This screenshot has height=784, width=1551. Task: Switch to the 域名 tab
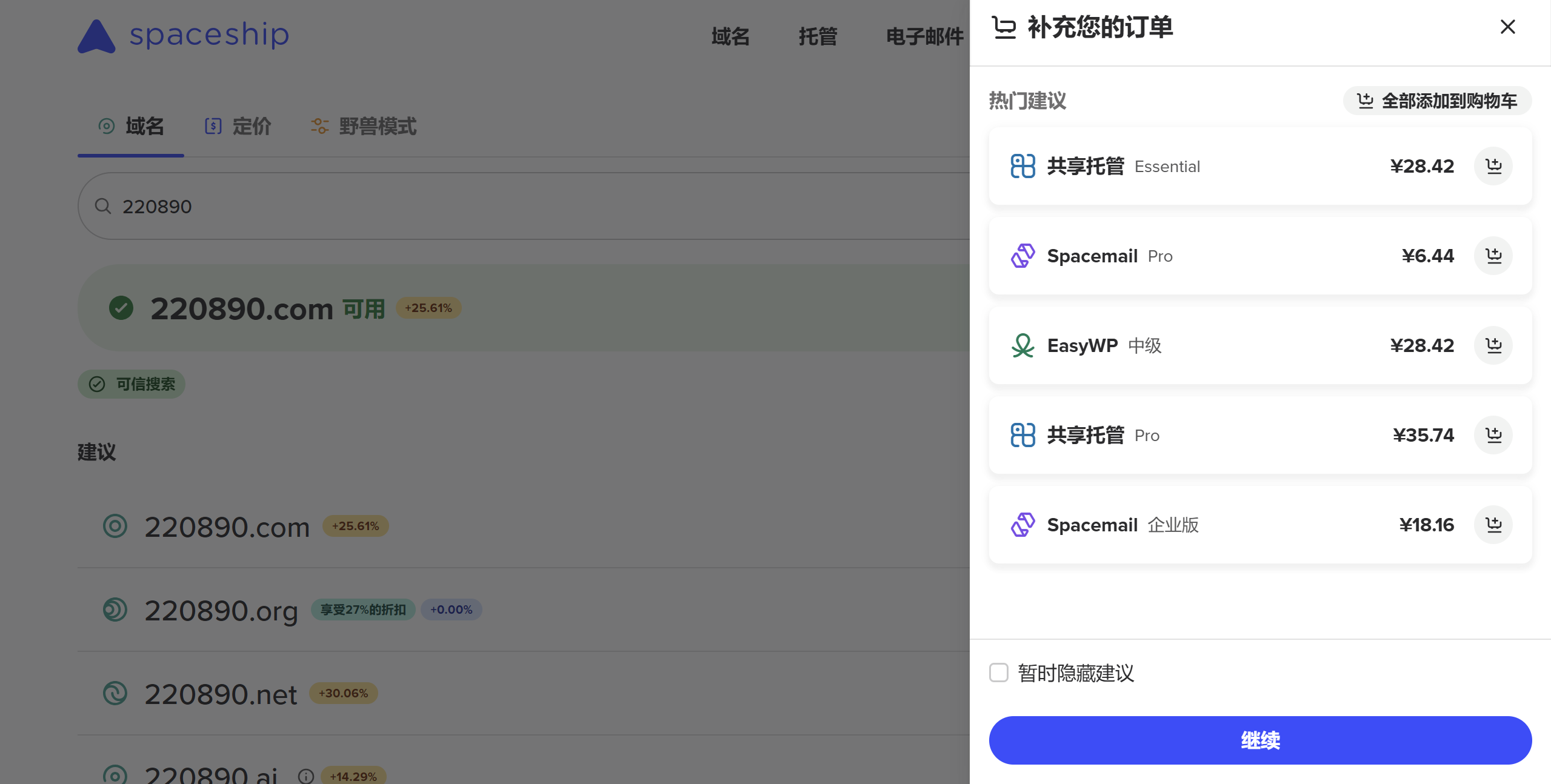click(131, 127)
